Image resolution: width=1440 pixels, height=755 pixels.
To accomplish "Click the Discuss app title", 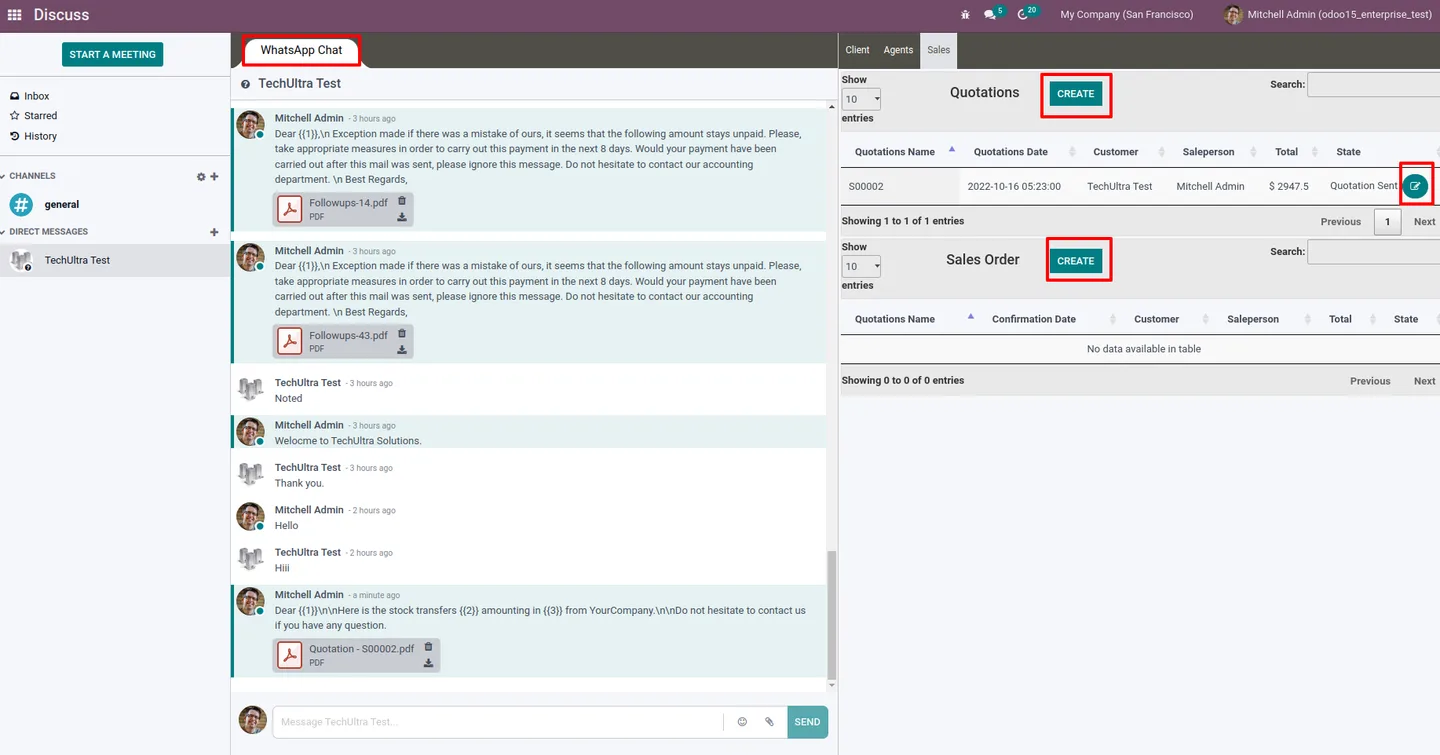I will pyautogui.click(x=61, y=15).
